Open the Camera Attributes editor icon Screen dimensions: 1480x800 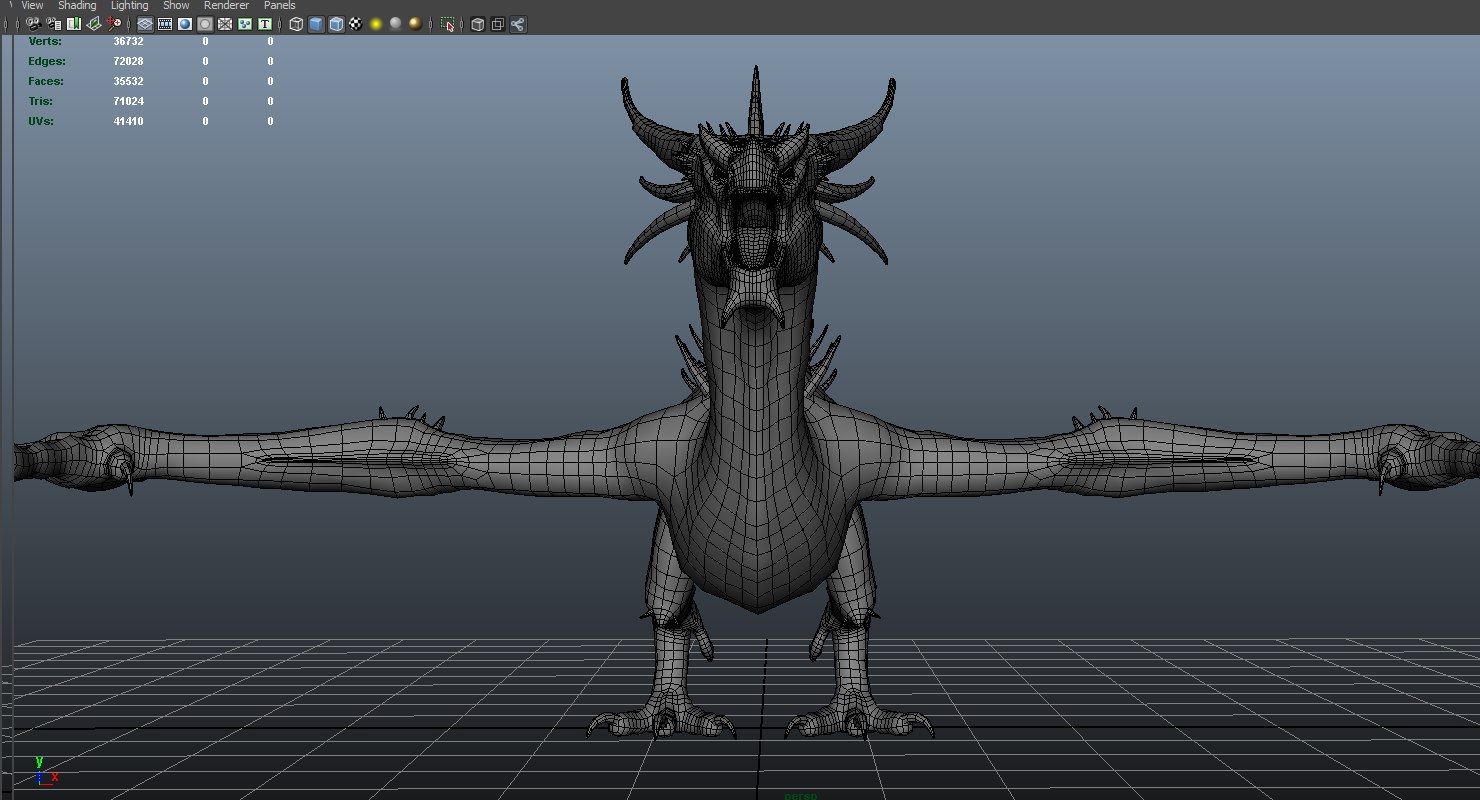(53, 24)
